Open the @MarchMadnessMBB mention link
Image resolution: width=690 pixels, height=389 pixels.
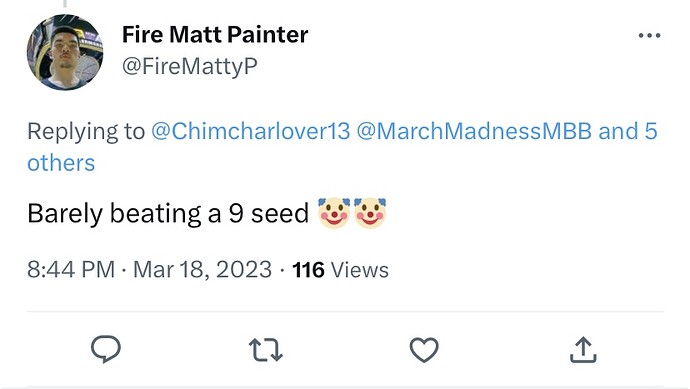click(474, 131)
